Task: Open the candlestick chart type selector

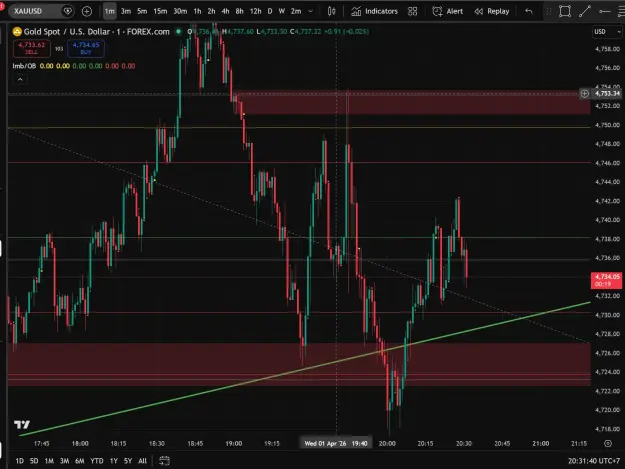Action: [x=331, y=11]
